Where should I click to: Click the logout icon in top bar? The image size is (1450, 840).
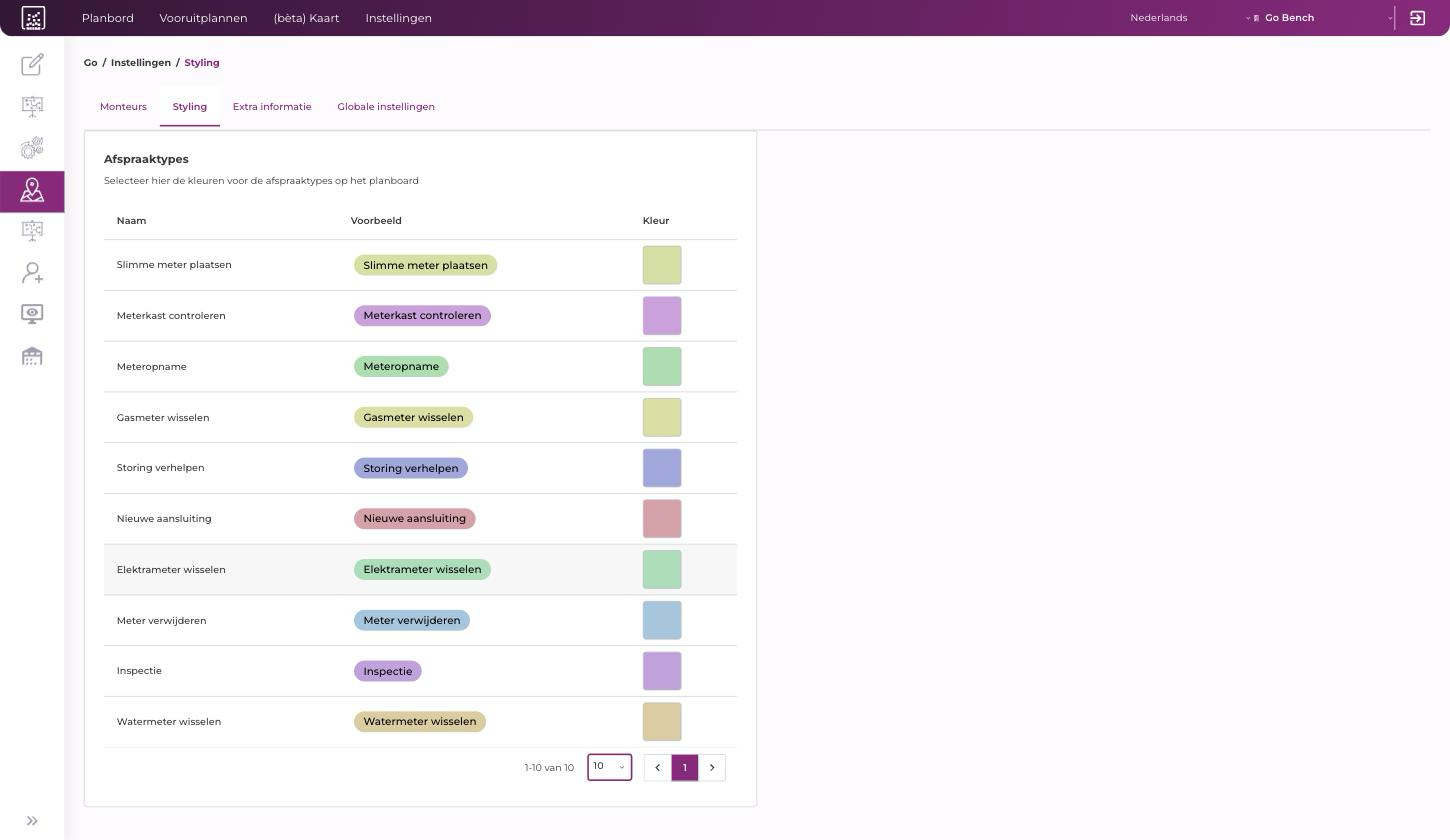click(x=1417, y=18)
